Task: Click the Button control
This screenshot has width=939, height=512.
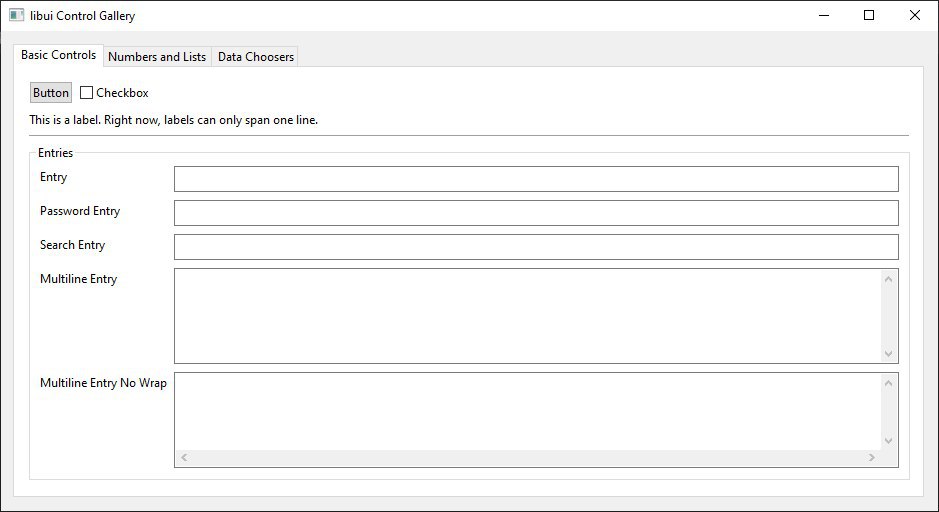Action: coord(51,93)
